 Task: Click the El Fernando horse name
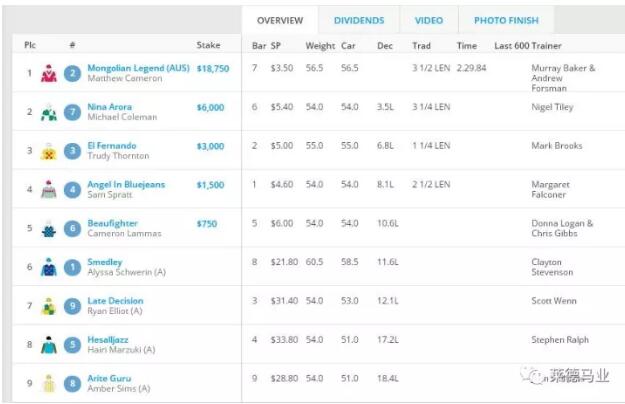[112, 146]
